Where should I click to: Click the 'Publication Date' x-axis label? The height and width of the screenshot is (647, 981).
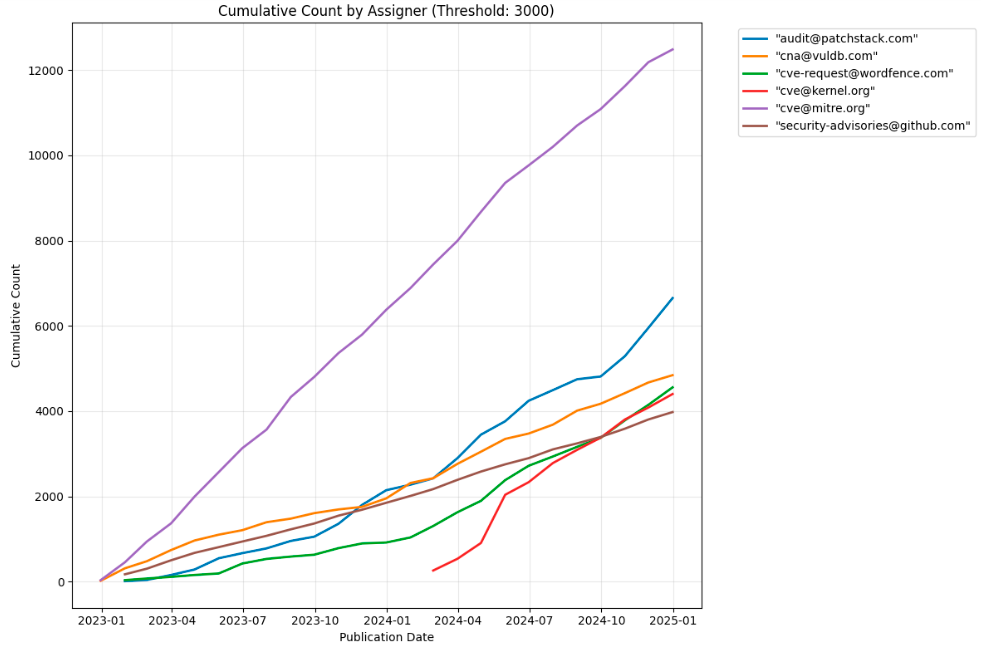[x=387, y=637]
